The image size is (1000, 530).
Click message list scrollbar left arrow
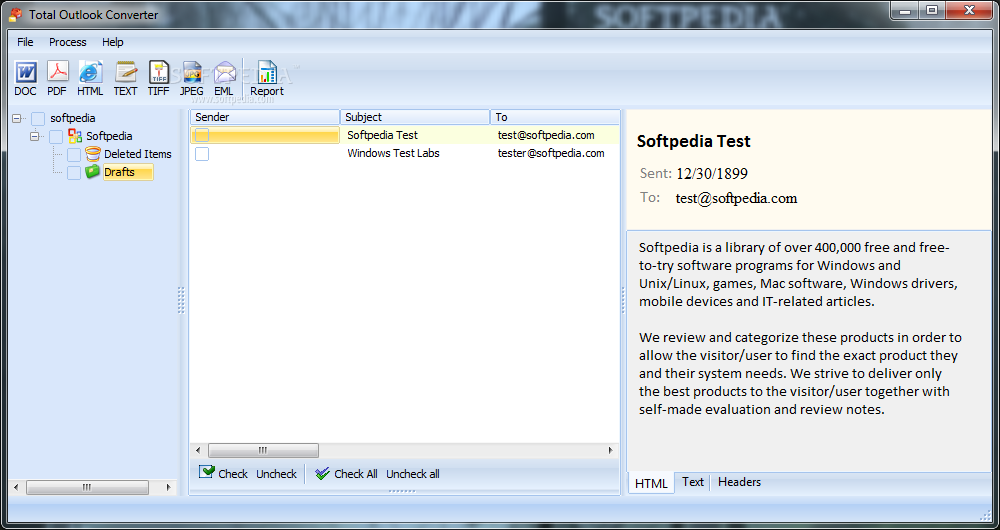click(x=198, y=450)
